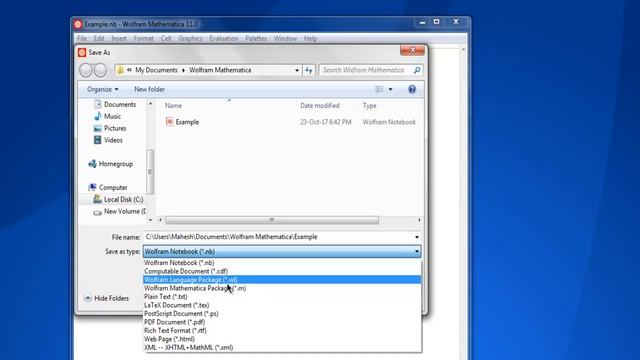Select Documents in the navigation pane
Screen dimensions: 640x360
116,104
